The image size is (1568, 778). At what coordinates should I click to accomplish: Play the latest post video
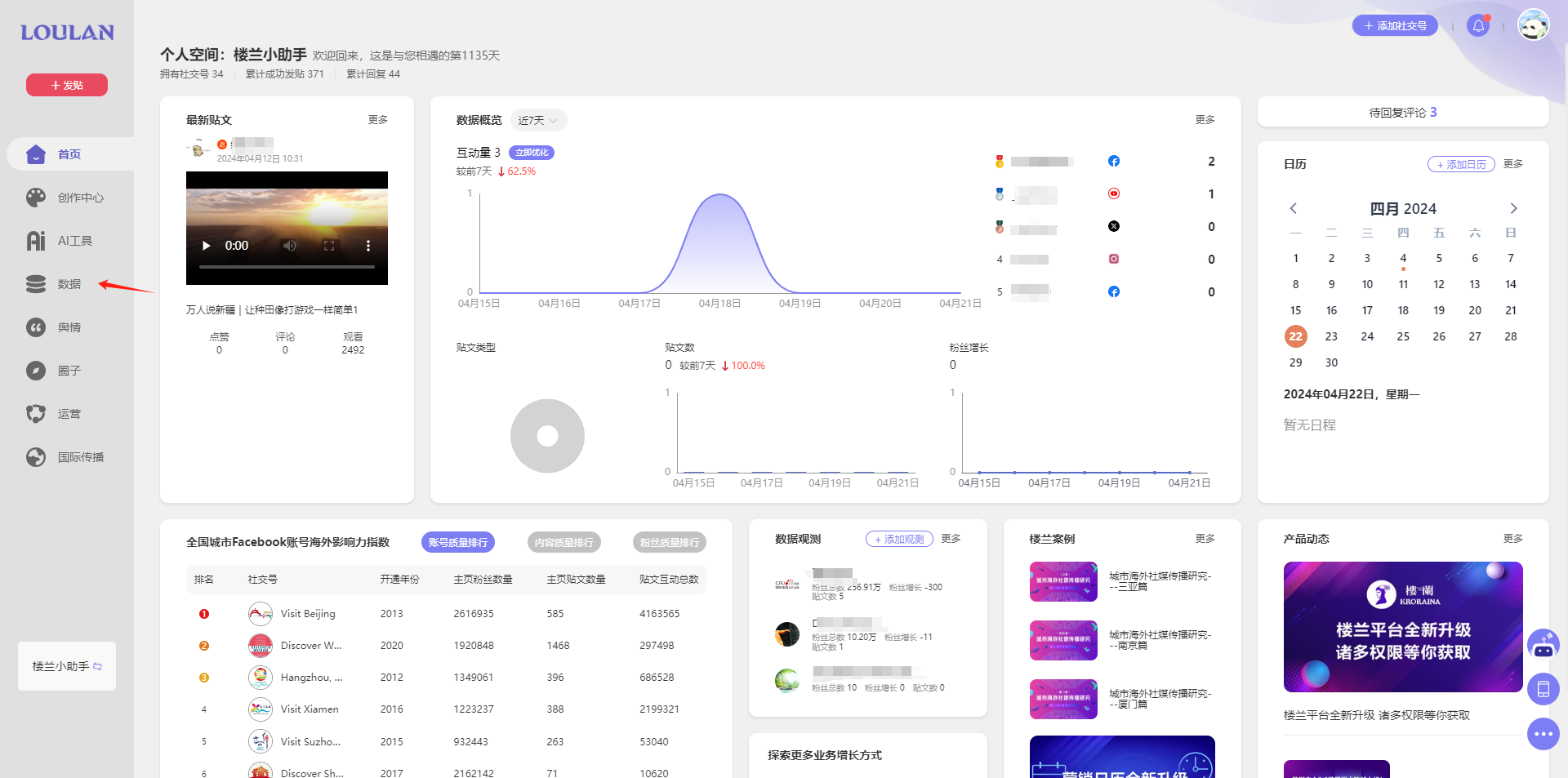[x=206, y=246]
